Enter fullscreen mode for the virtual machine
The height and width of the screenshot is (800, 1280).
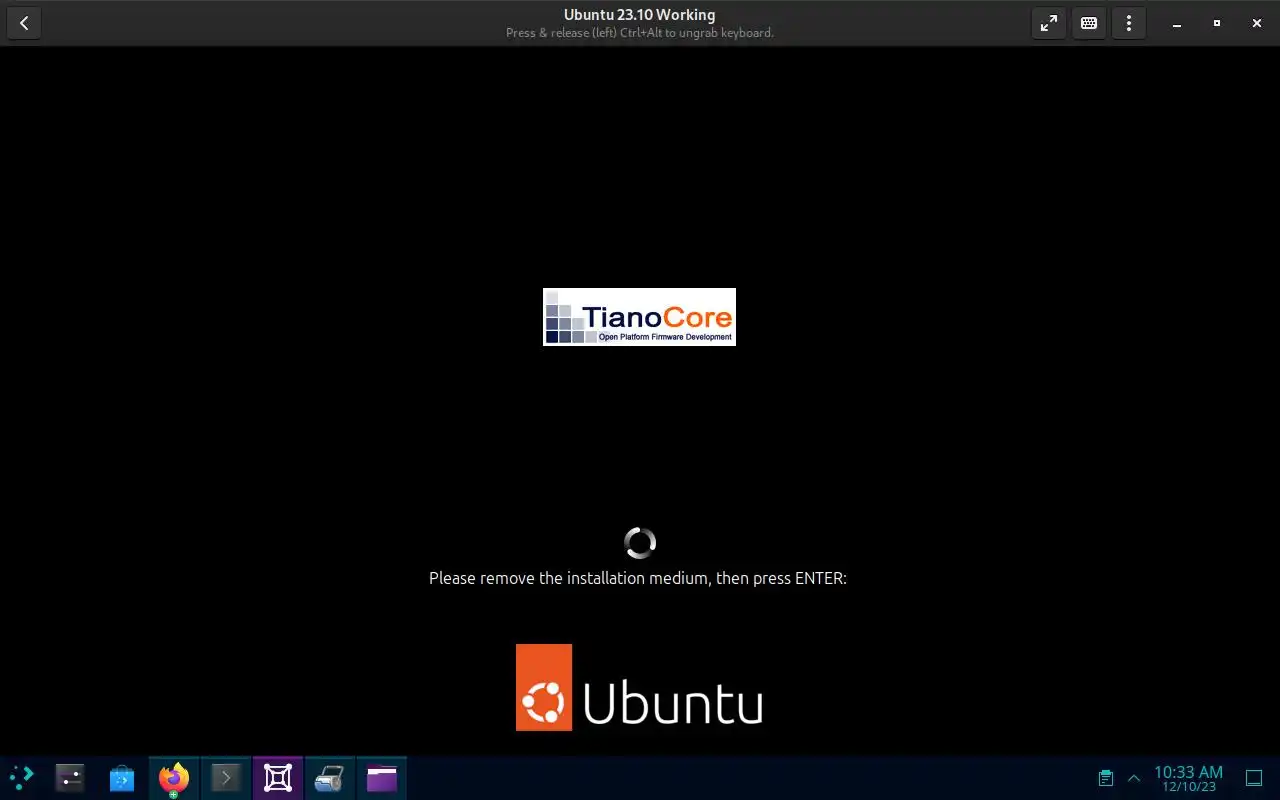(x=1049, y=23)
